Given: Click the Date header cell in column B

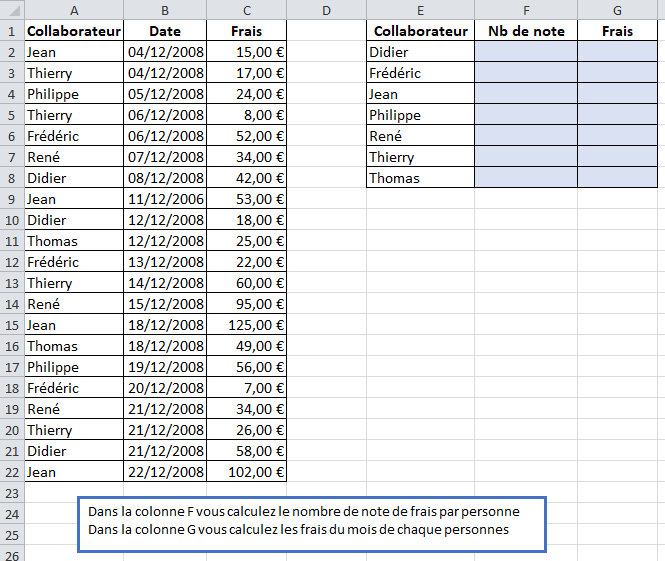Looking at the screenshot, I should (165, 31).
